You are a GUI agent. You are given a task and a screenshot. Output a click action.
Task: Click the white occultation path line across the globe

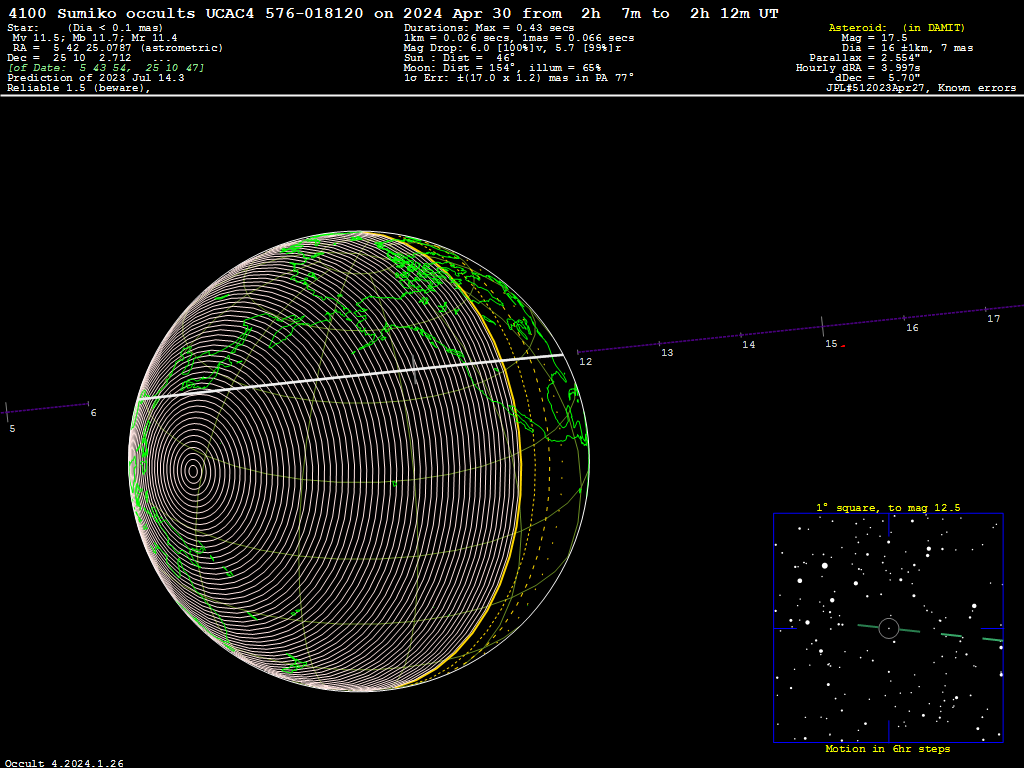351,376
